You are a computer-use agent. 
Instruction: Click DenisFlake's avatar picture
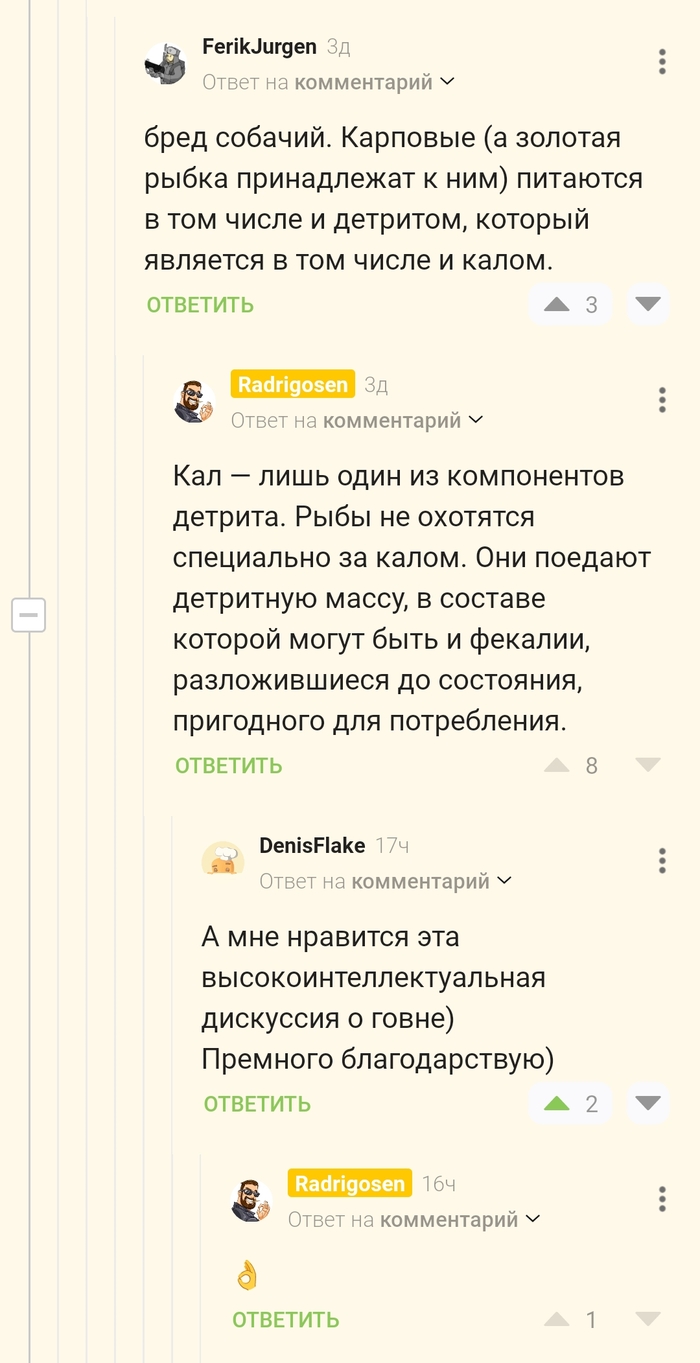tap(223, 860)
